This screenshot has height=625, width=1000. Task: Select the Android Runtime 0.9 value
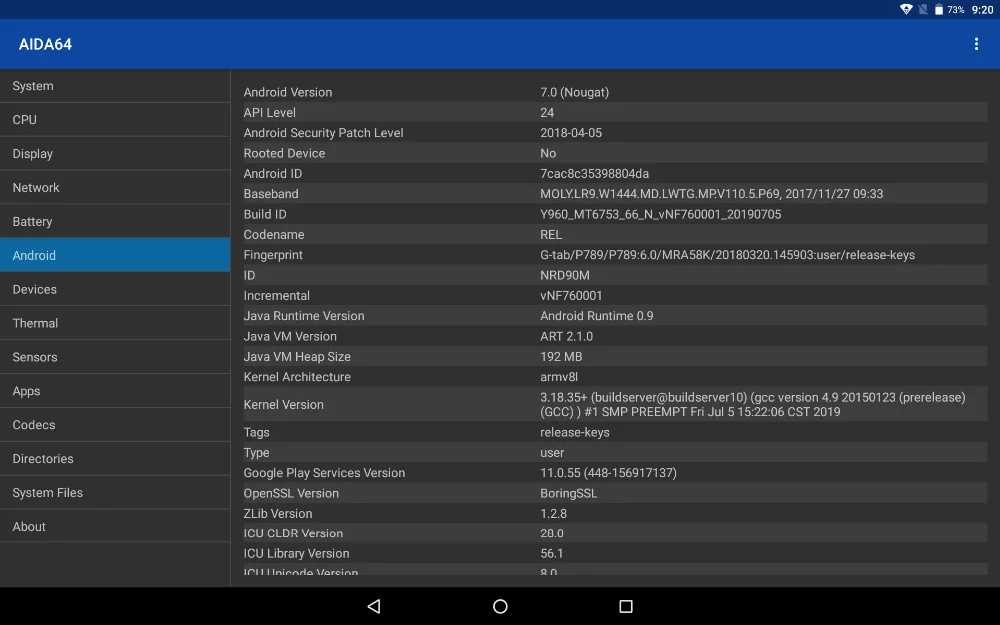tap(596, 316)
